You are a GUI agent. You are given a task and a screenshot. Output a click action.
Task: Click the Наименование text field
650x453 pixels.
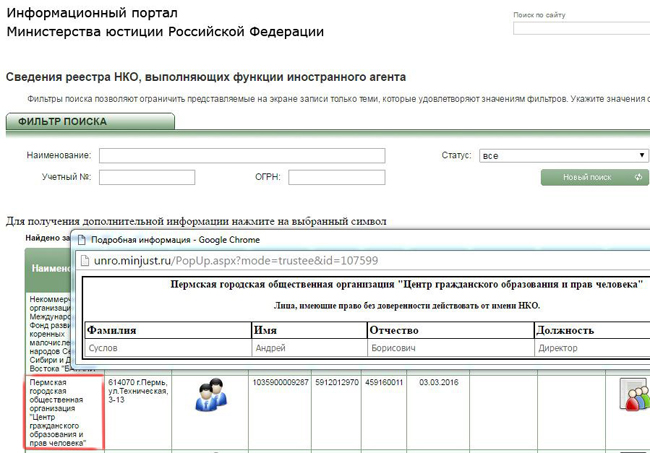241,156
